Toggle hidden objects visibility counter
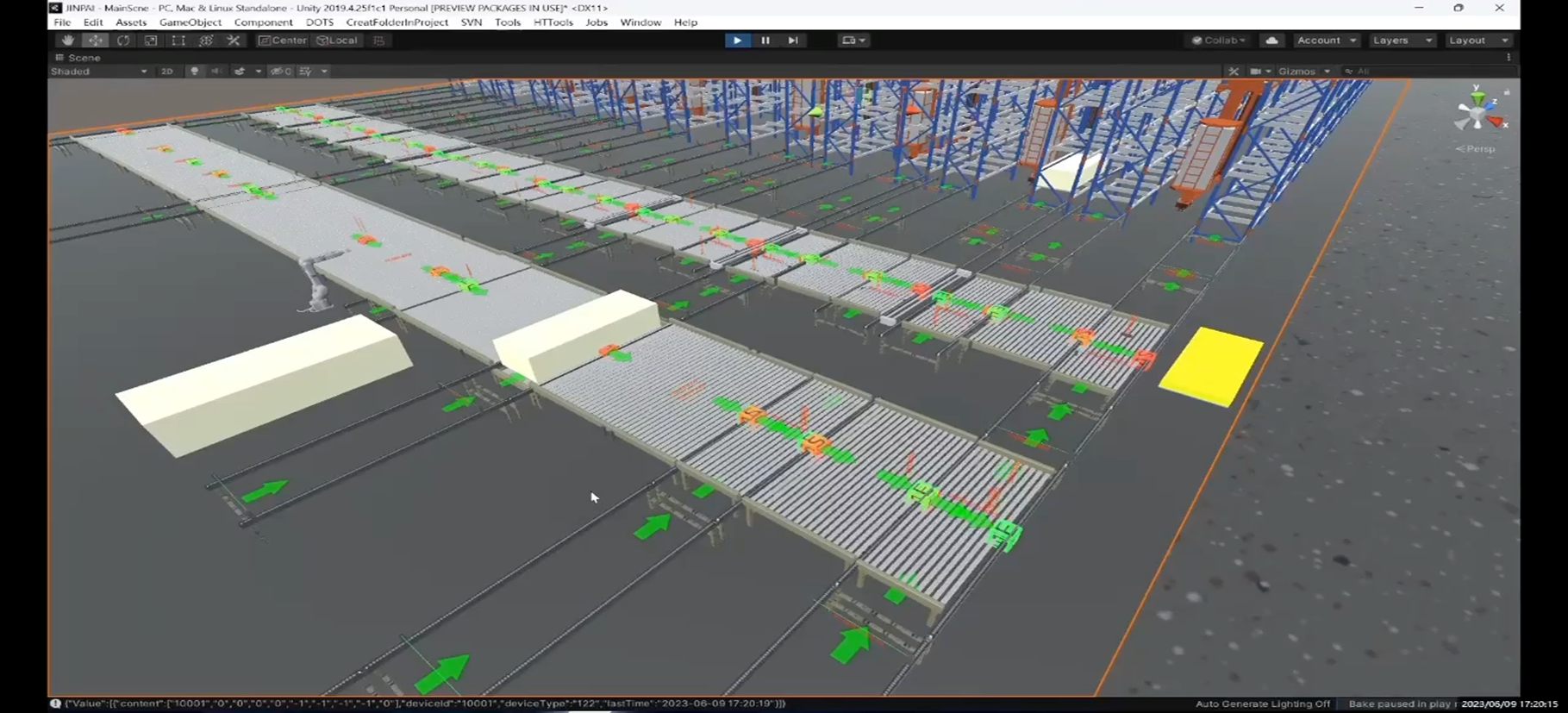 click(x=282, y=72)
